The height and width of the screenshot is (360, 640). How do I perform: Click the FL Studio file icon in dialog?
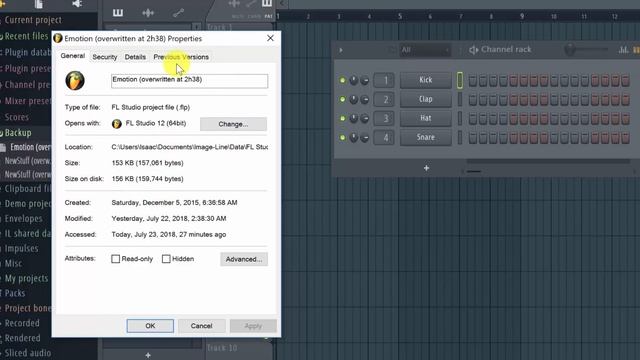(75, 80)
